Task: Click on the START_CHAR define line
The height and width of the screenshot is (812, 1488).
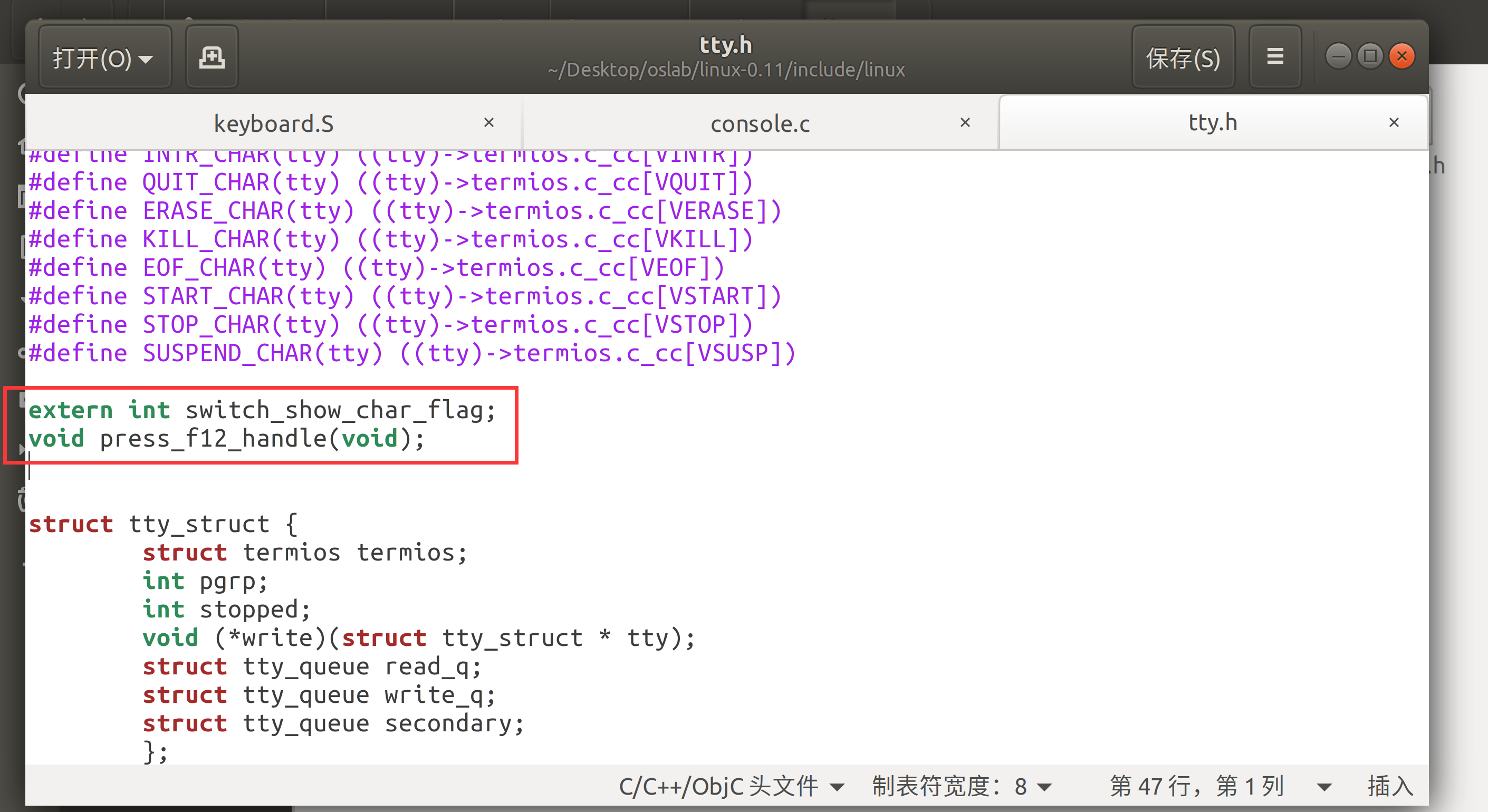Action: (405, 296)
